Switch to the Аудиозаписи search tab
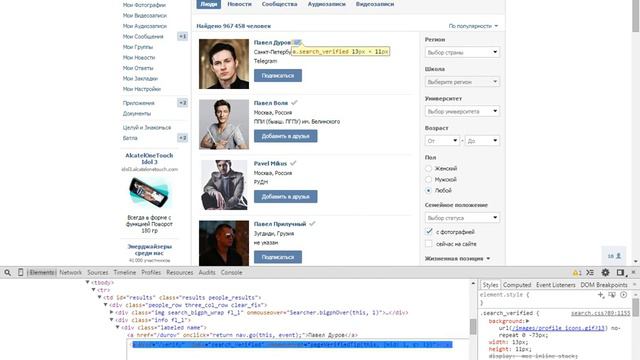The image size is (640, 360). (327, 4)
